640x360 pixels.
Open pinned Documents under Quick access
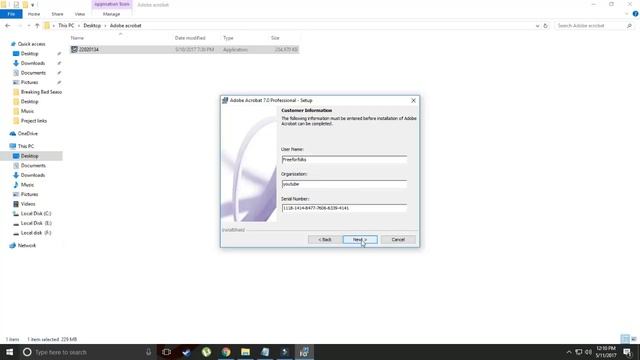pos(33,73)
